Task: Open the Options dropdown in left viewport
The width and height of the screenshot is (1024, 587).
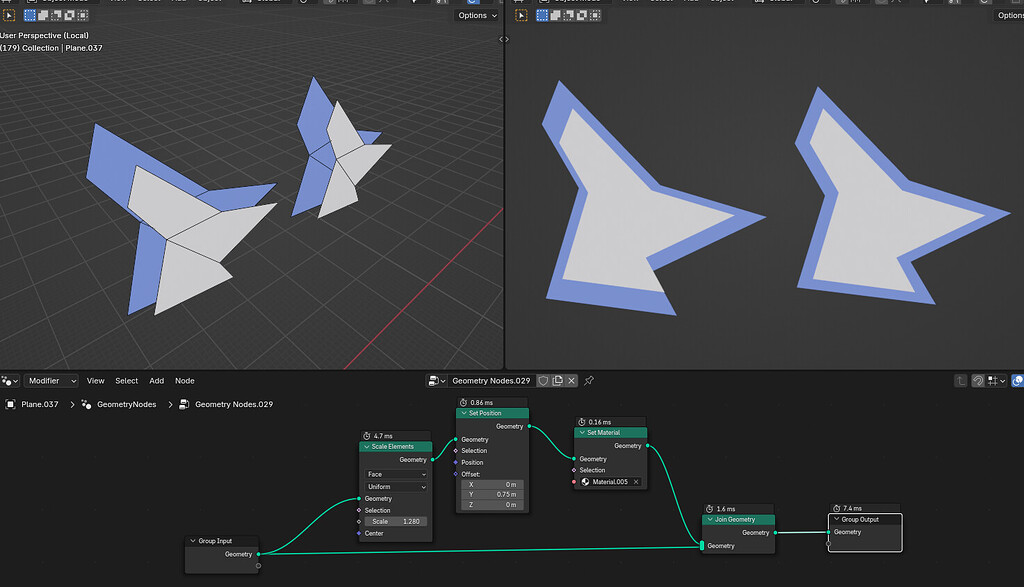Action: (x=477, y=15)
